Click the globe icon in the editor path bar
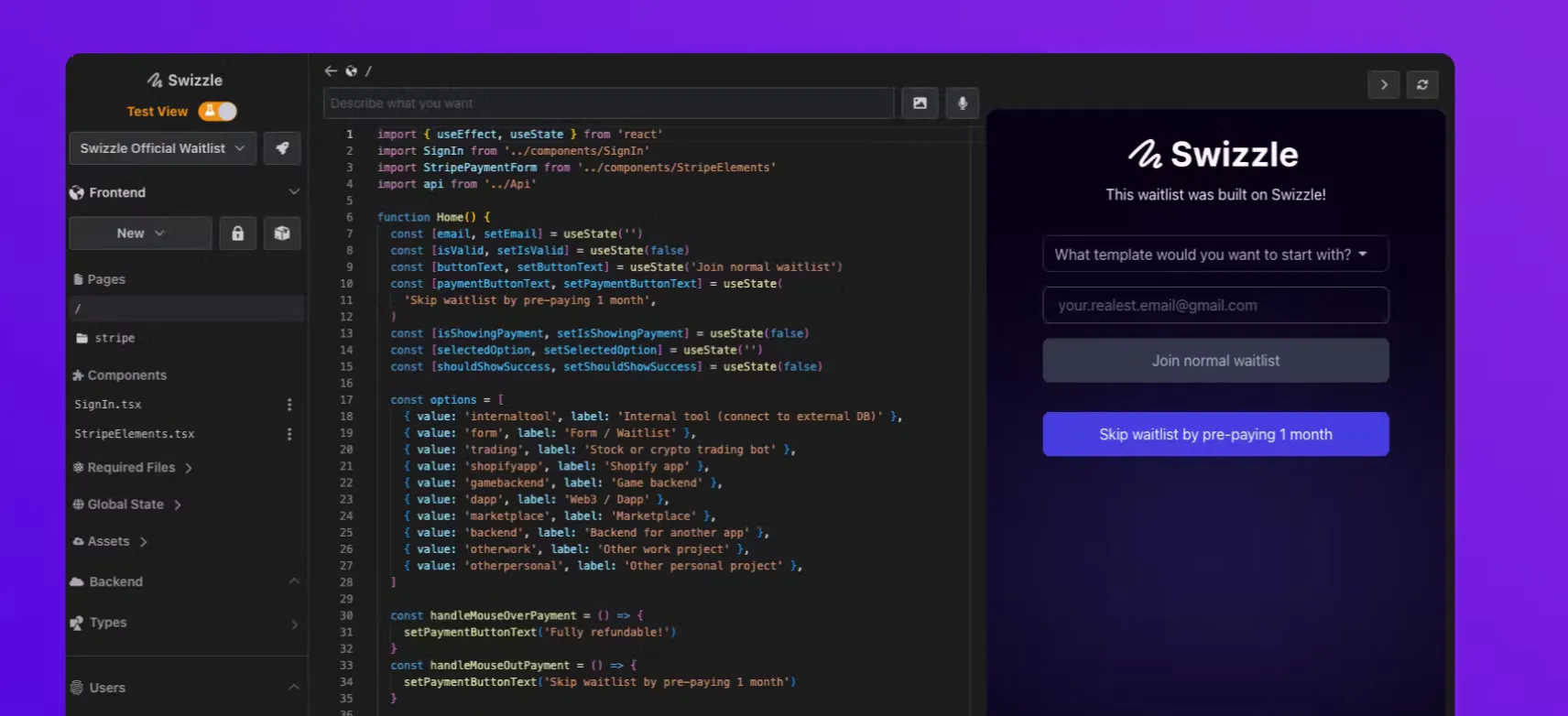Screen dimensions: 1568x716 [351, 71]
